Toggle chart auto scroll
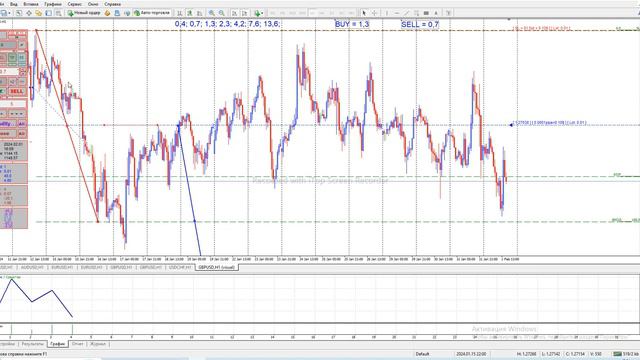640x360 pixels. point(235,13)
